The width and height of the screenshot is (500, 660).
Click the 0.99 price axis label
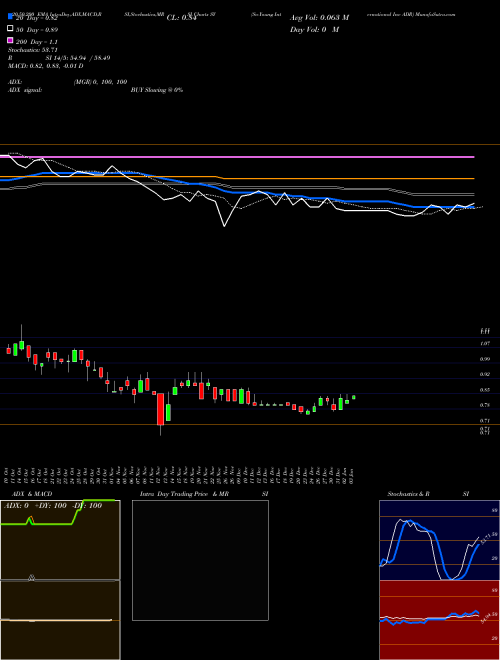pyautogui.click(x=485, y=359)
